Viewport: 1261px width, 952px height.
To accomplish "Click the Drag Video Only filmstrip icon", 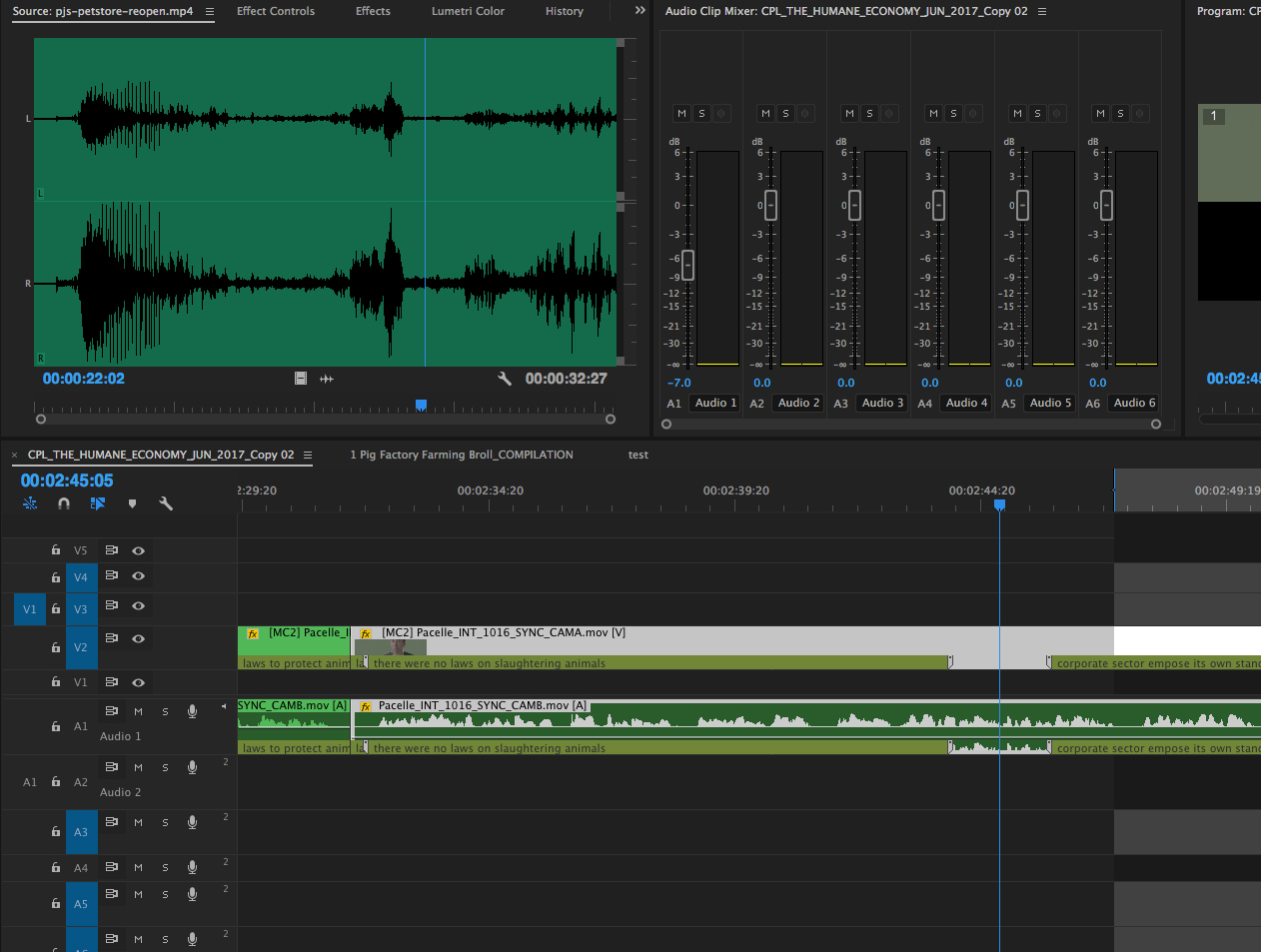I will [x=301, y=379].
